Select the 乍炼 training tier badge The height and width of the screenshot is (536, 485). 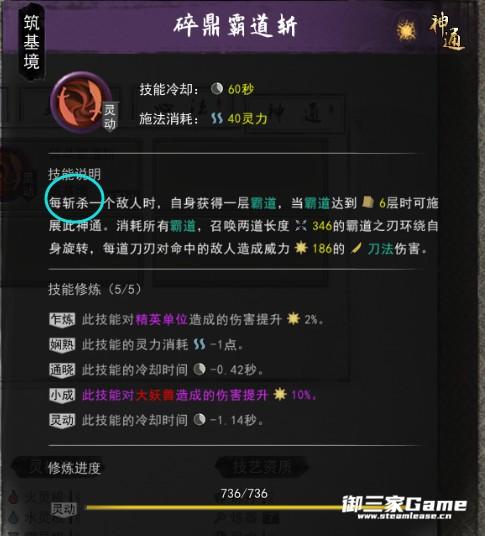[62, 320]
